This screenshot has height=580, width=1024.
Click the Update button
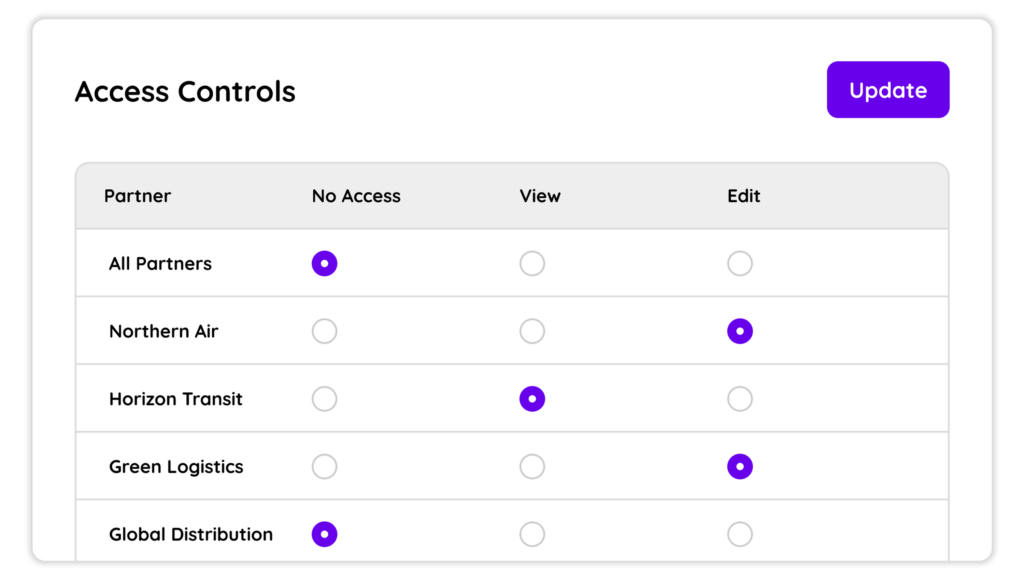coord(888,89)
